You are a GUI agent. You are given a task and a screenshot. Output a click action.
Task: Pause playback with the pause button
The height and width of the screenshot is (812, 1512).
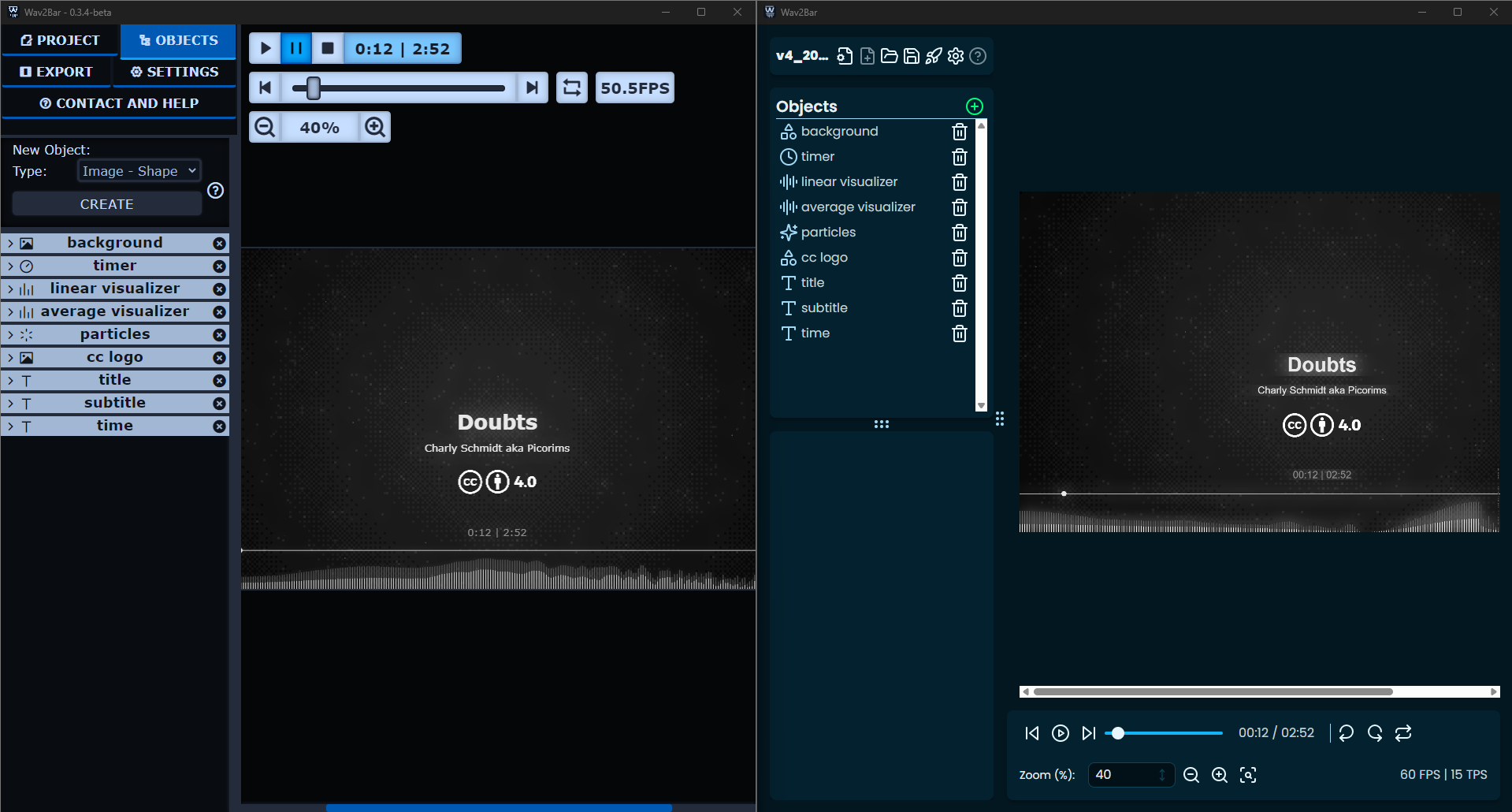[x=296, y=48]
